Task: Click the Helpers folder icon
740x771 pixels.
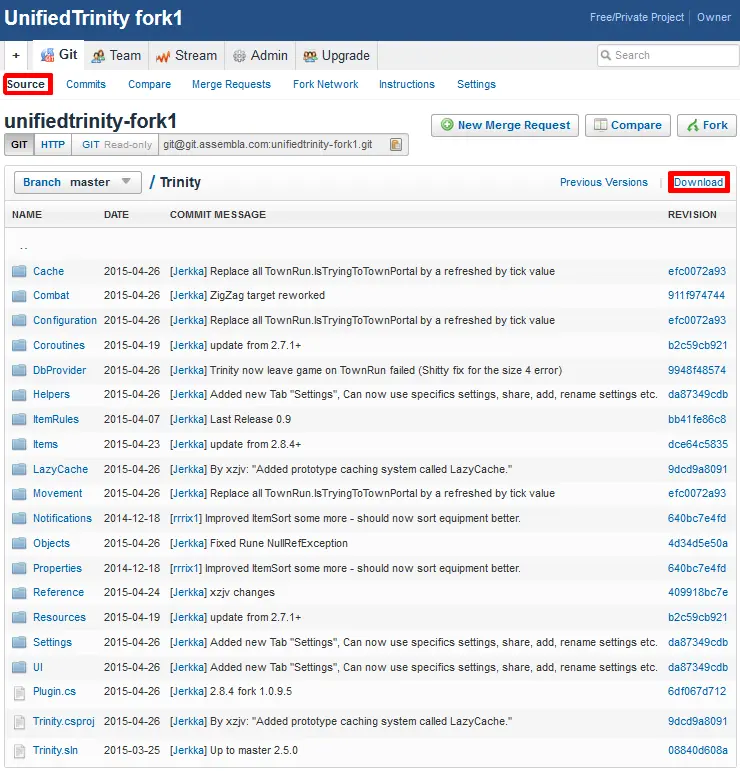Action: (19, 394)
